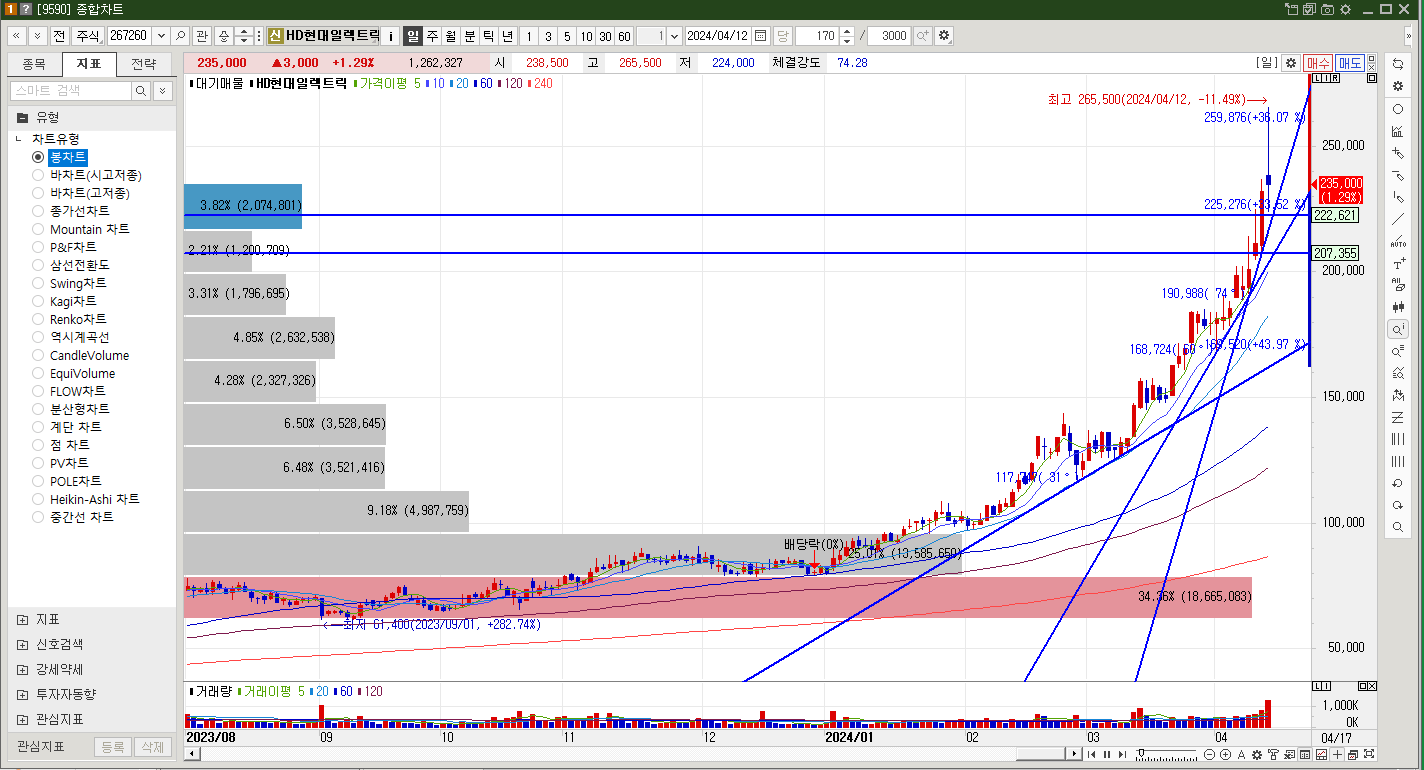Click the smart search magnifier button
Image resolution: width=1424 pixels, height=770 pixels.
click(142, 90)
